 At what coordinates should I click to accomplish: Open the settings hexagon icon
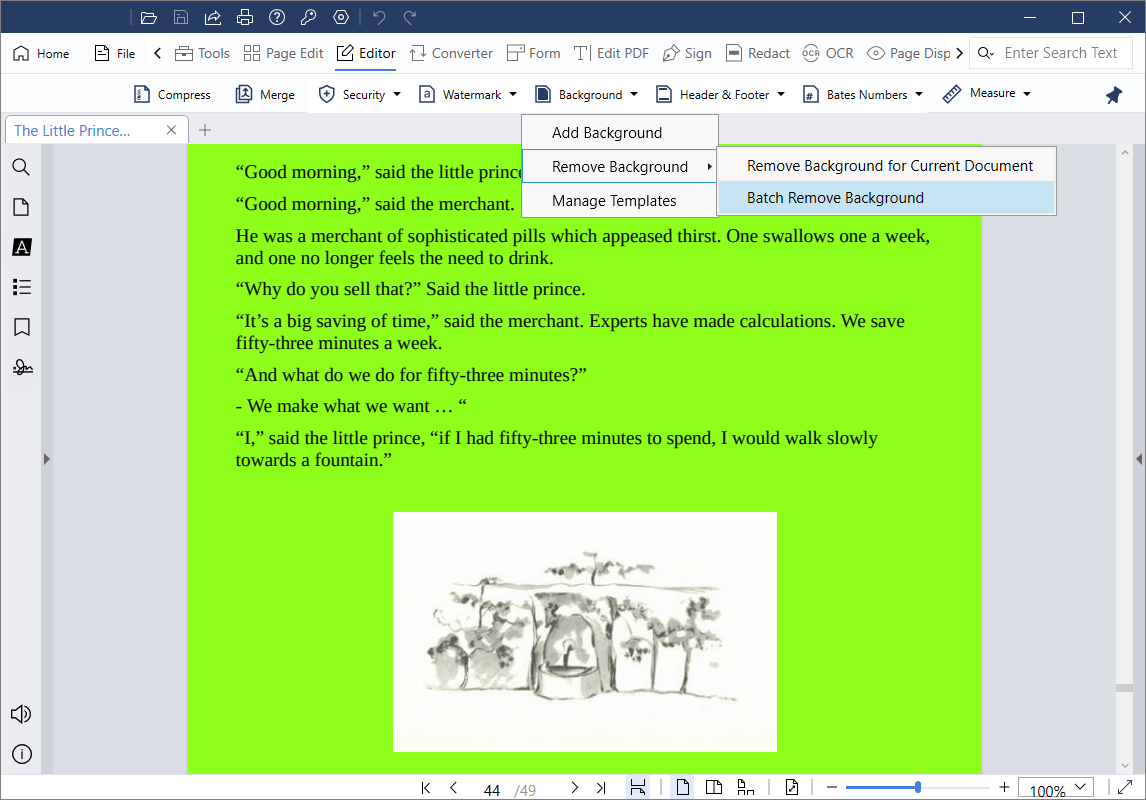(341, 18)
